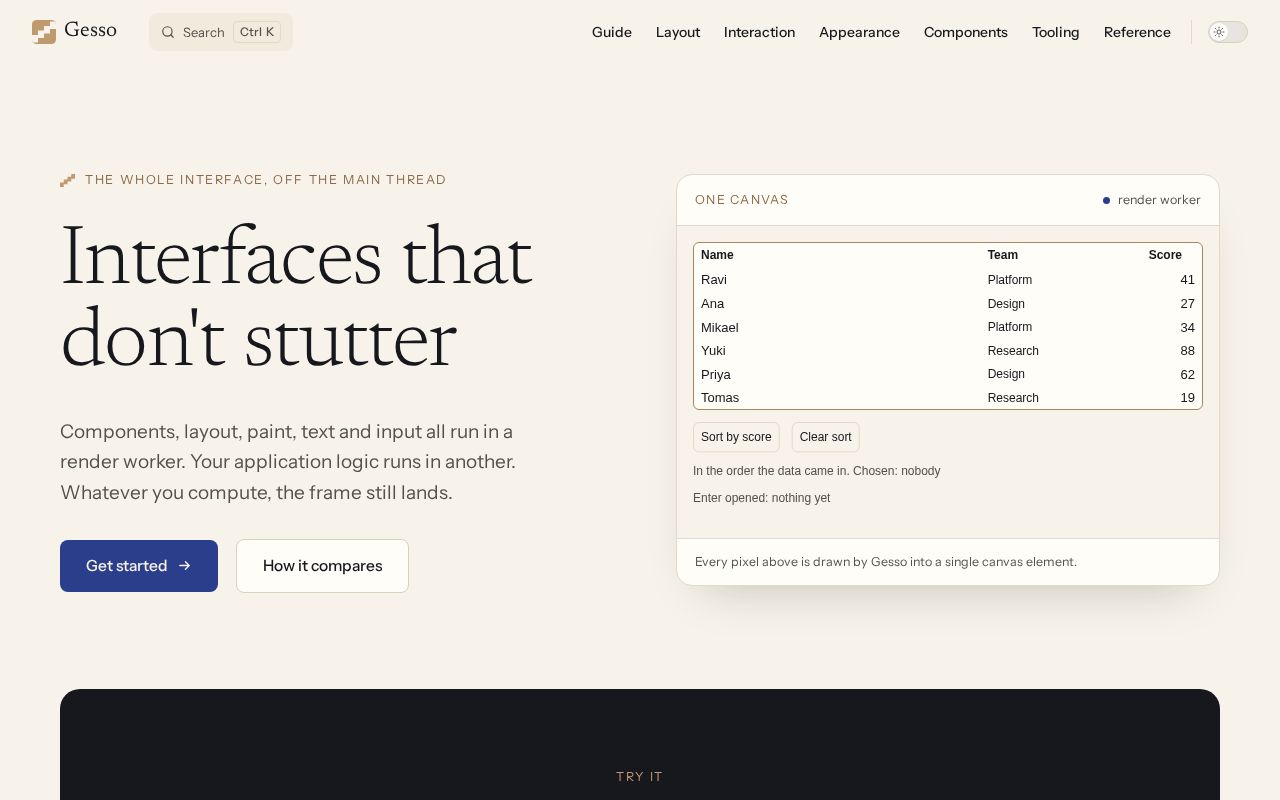Select the Ana row name
The height and width of the screenshot is (800, 1280).
(x=712, y=304)
